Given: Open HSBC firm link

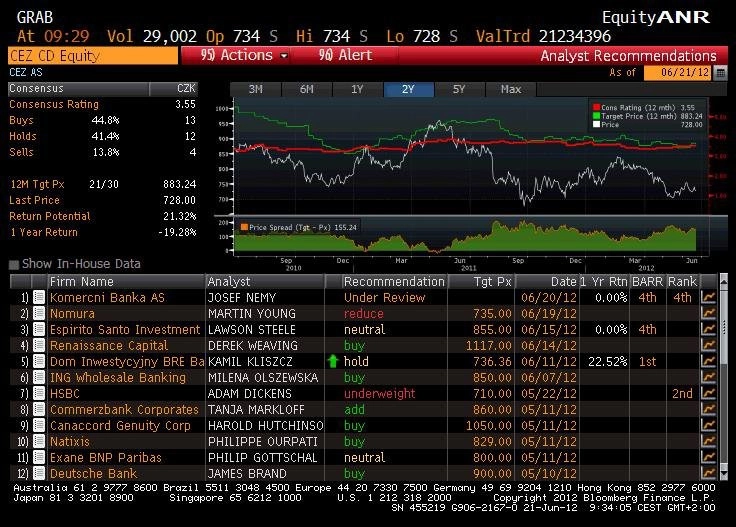Looking at the screenshot, I should tap(65, 393).
